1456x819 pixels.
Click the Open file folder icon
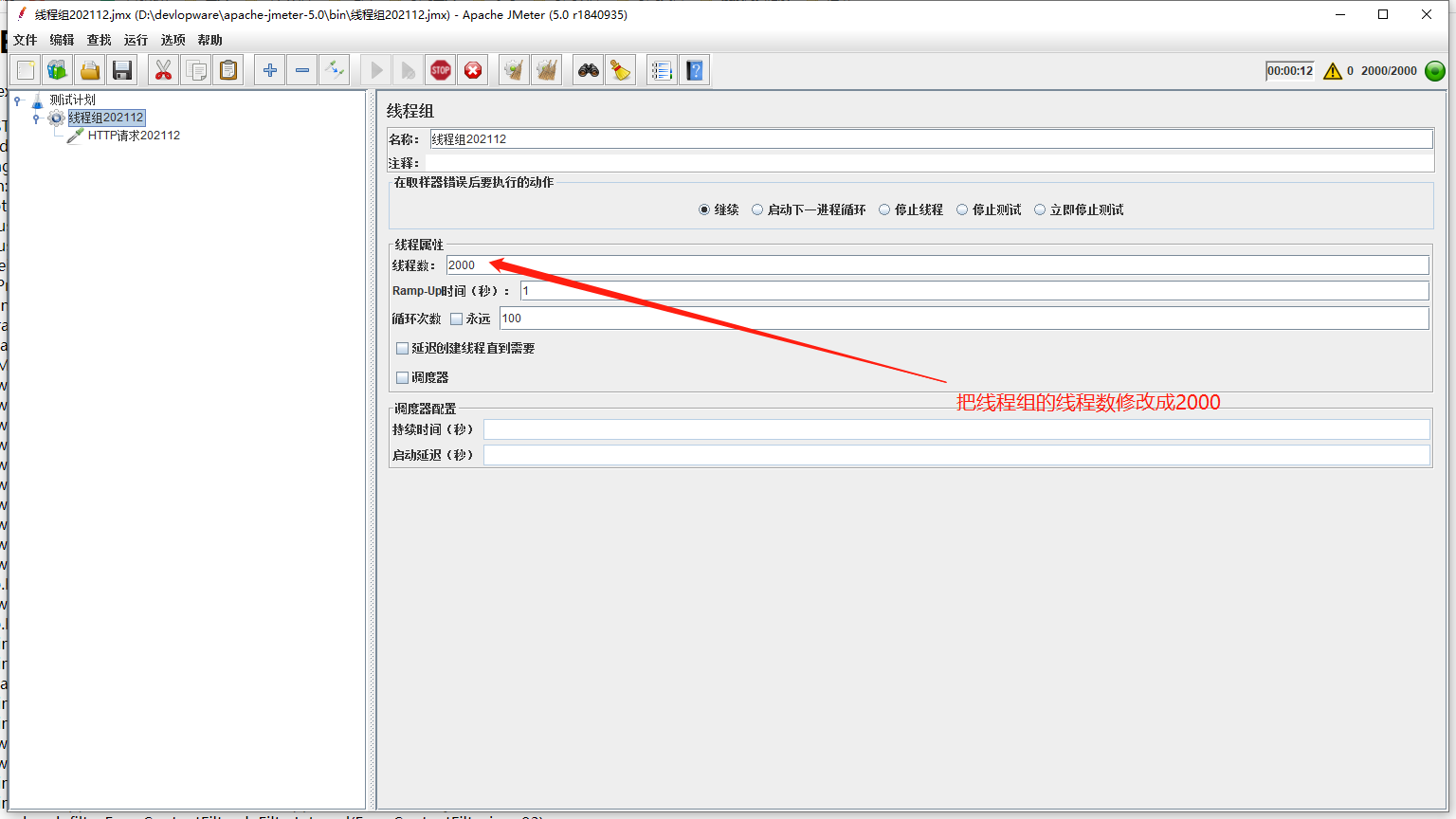click(x=90, y=70)
